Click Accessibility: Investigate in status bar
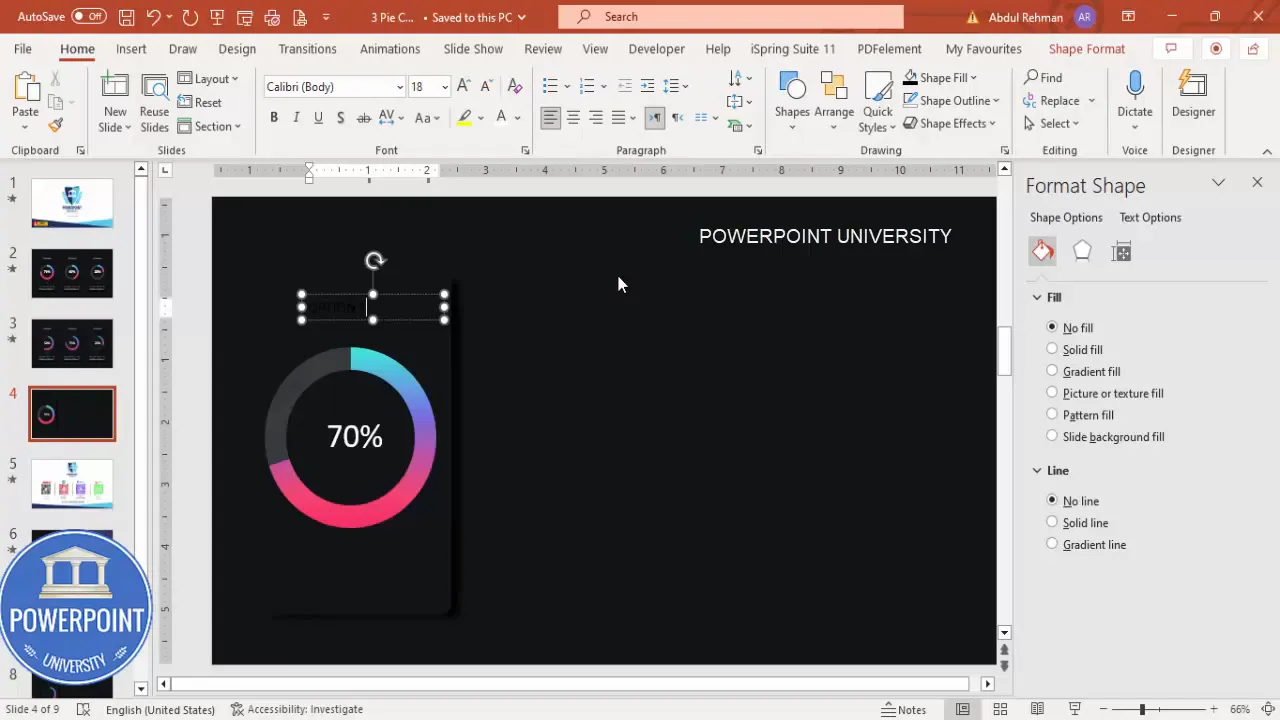Viewport: 1280px width, 720px height. pos(297,709)
